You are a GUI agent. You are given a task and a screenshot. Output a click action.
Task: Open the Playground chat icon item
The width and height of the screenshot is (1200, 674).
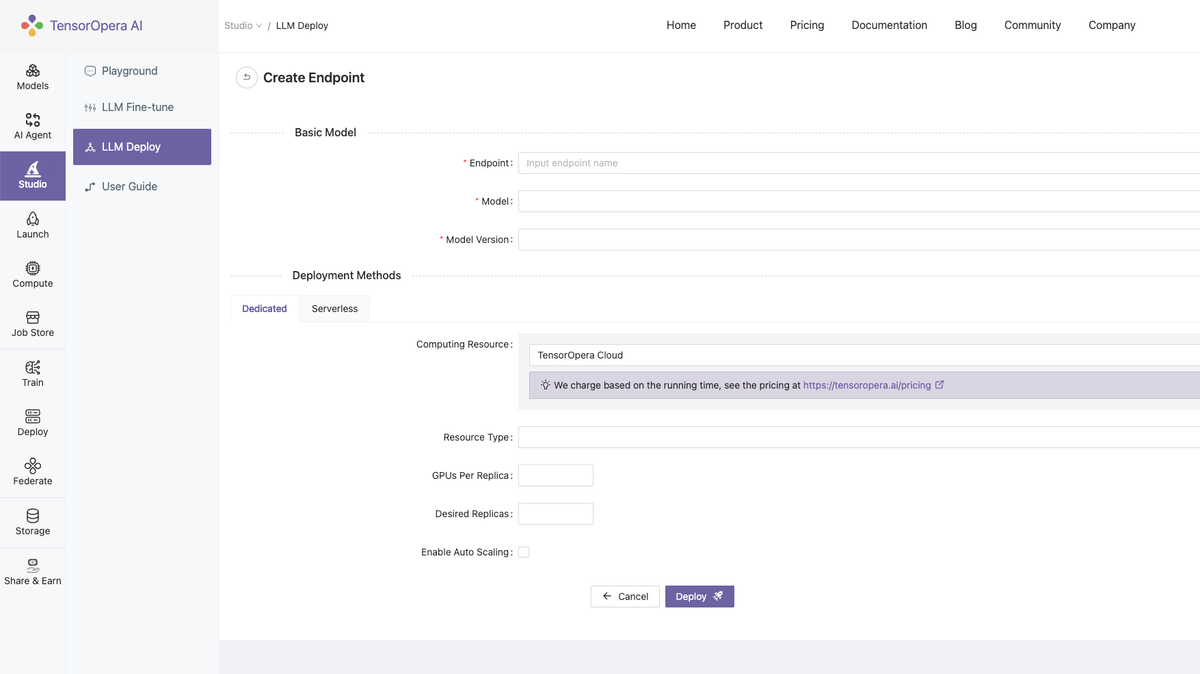(129, 70)
